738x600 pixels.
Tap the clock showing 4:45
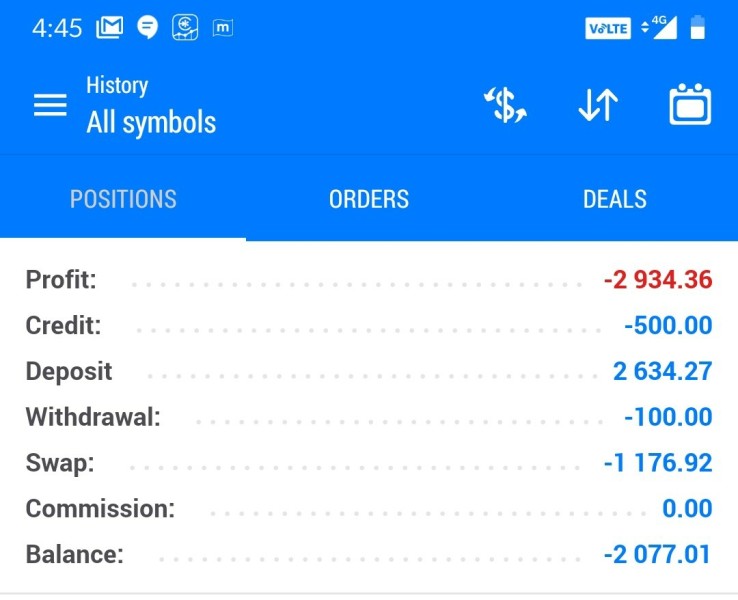pos(56,28)
